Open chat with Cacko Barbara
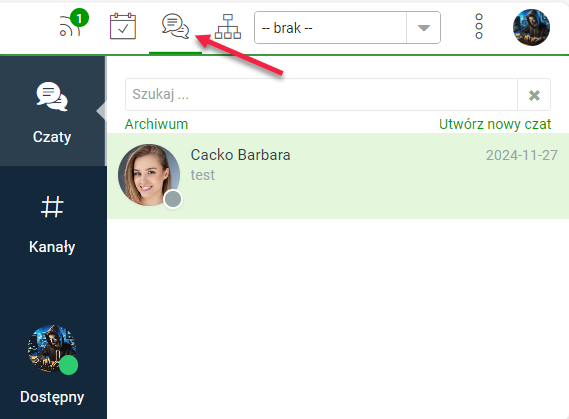The image size is (569, 419). tap(338, 176)
